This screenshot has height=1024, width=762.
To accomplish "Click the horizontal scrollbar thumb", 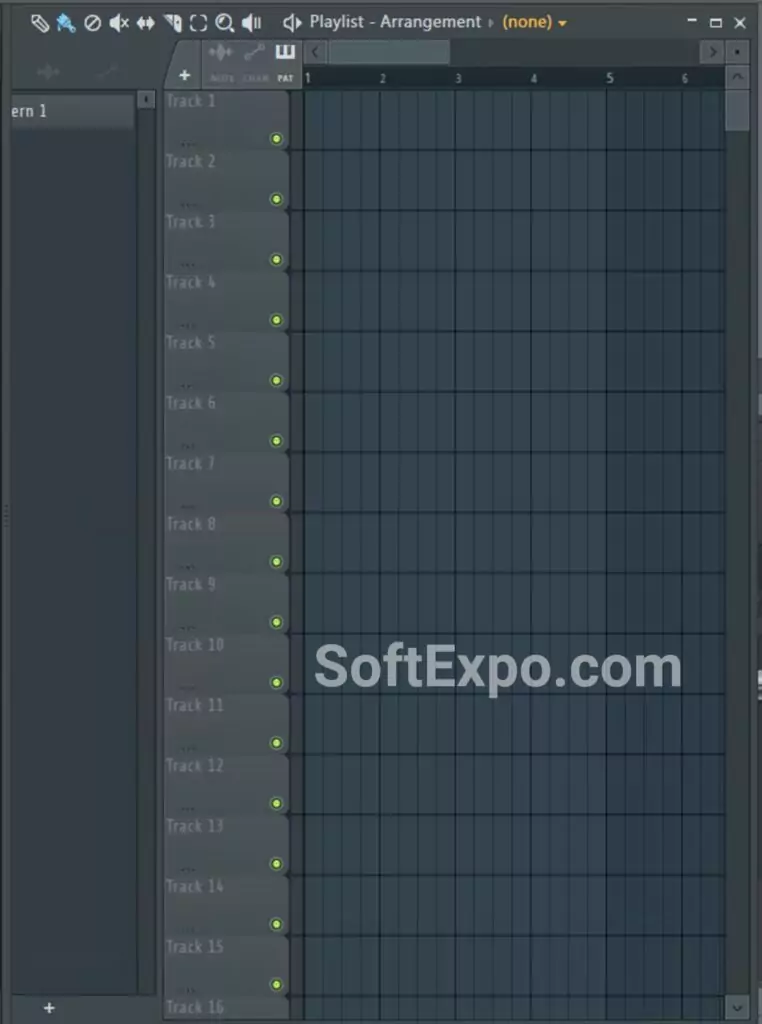I will pyautogui.click(x=389, y=52).
